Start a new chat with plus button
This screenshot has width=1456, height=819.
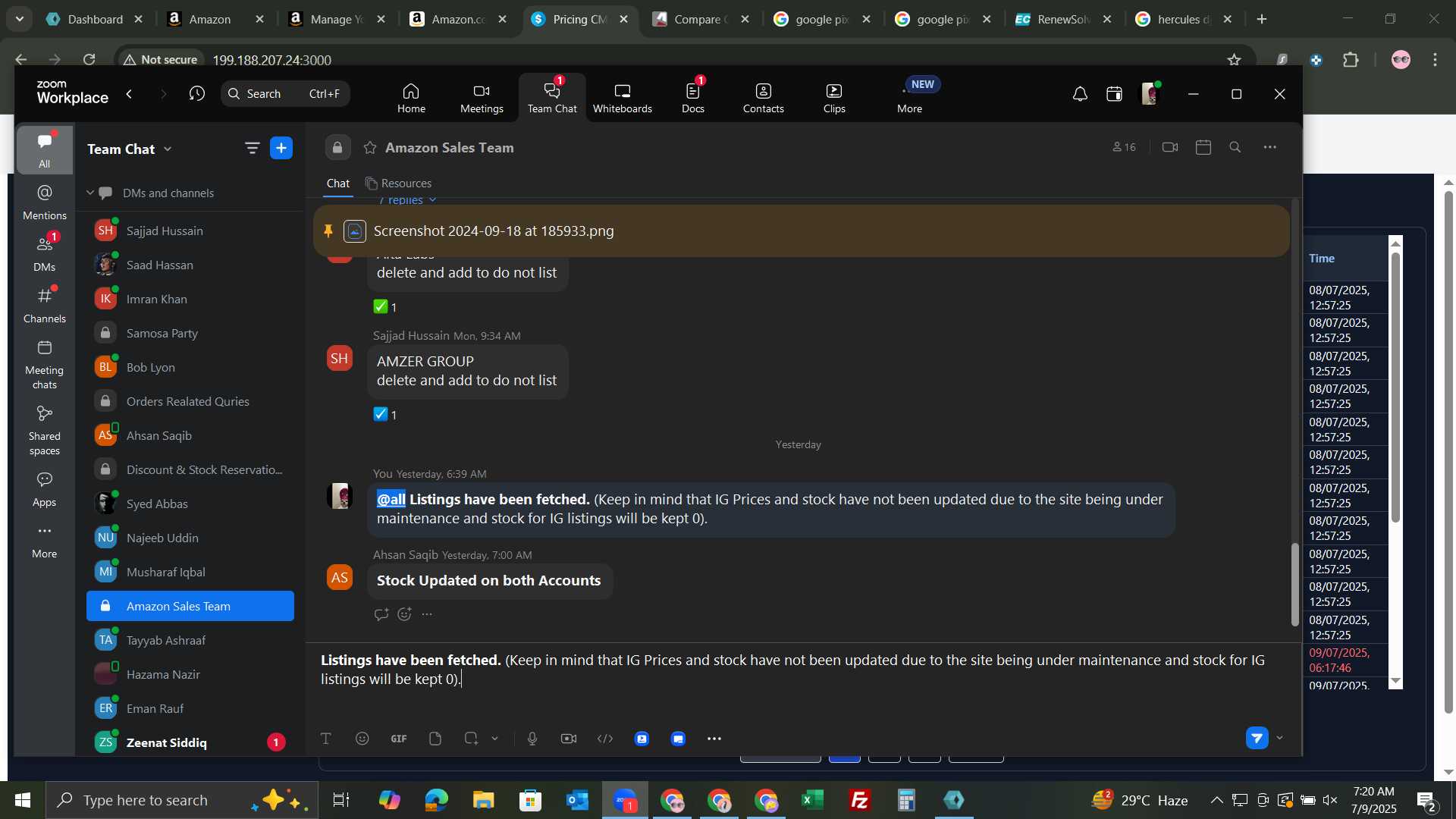point(281,149)
